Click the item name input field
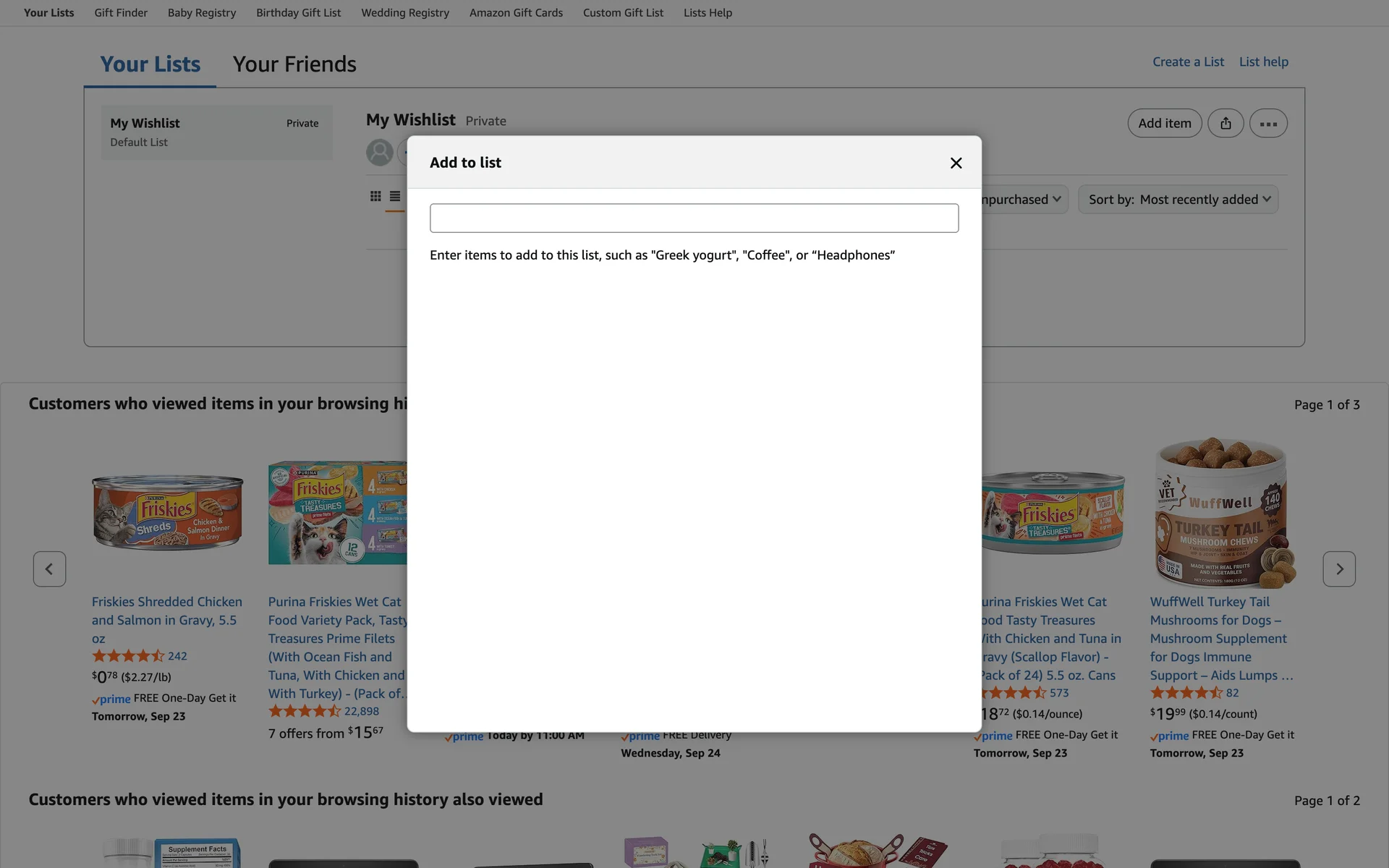 pos(694,218)
